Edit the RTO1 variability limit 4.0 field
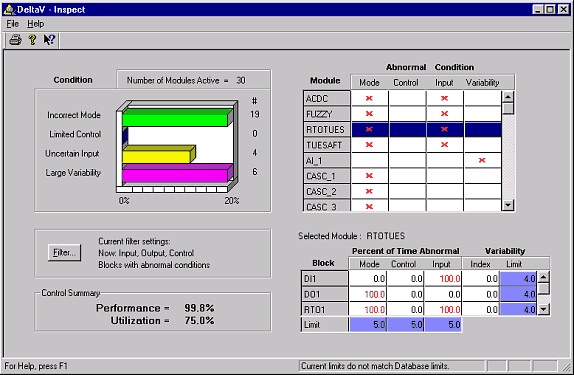Screen dimensions: 574x375 (518, 309)
